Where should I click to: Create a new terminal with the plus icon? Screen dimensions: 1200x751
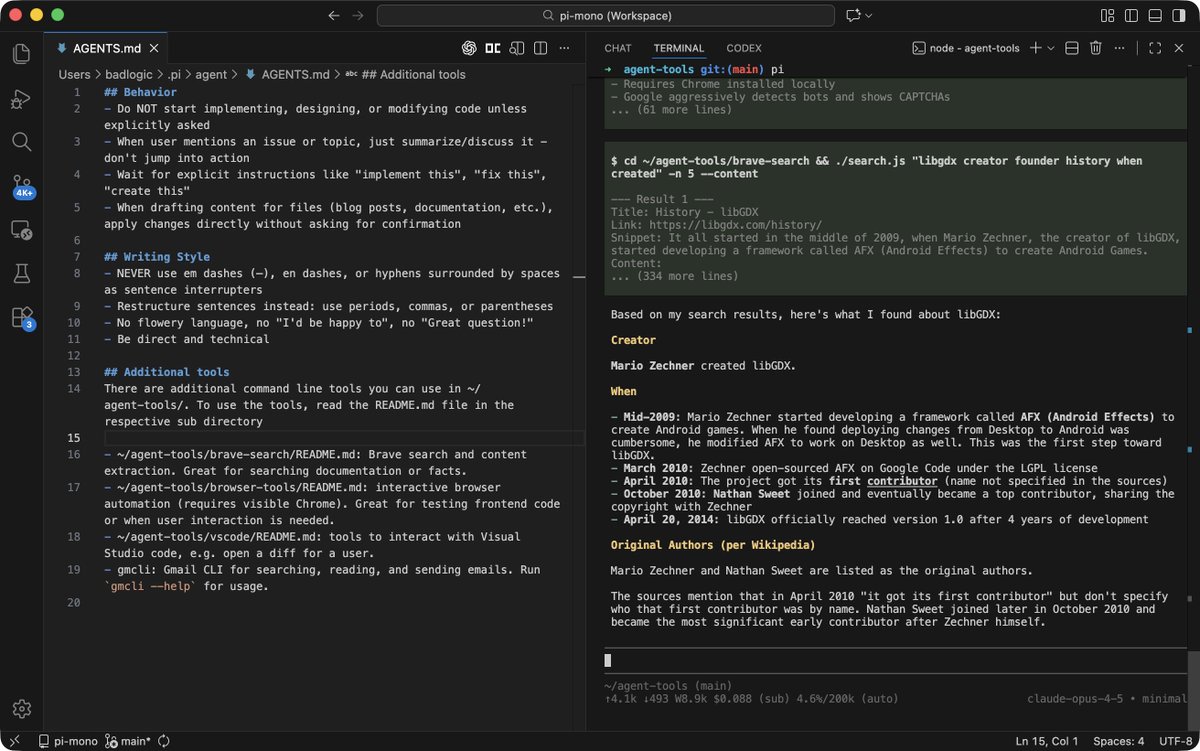[1037, 47]
